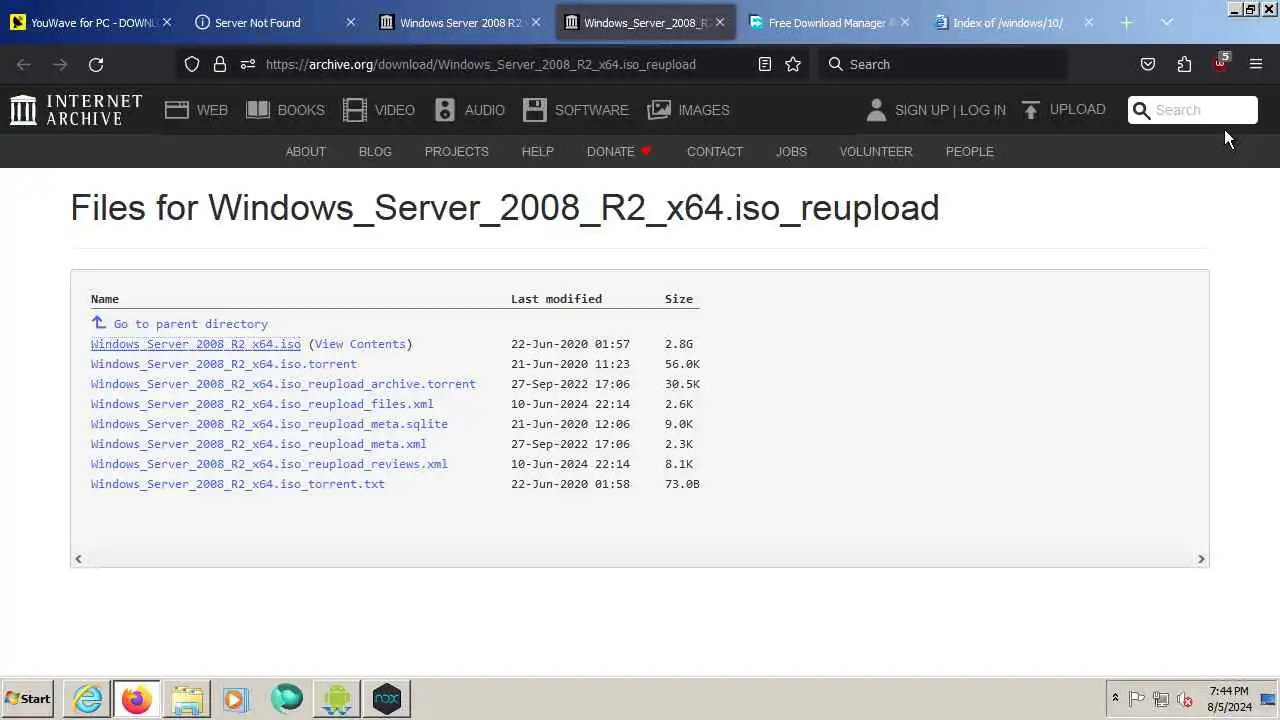Click the file list scroll right arrow
The height and width of the screenshot is (720, 1280).
[x=1201, y=559]
